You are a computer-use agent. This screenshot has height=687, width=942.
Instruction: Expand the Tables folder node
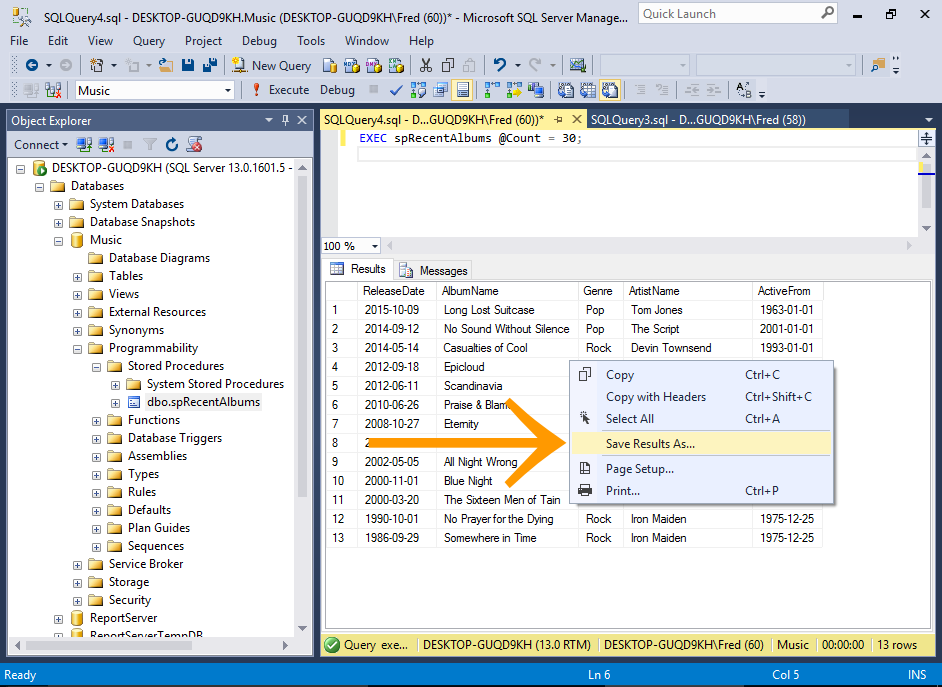(x=78, y=276)
